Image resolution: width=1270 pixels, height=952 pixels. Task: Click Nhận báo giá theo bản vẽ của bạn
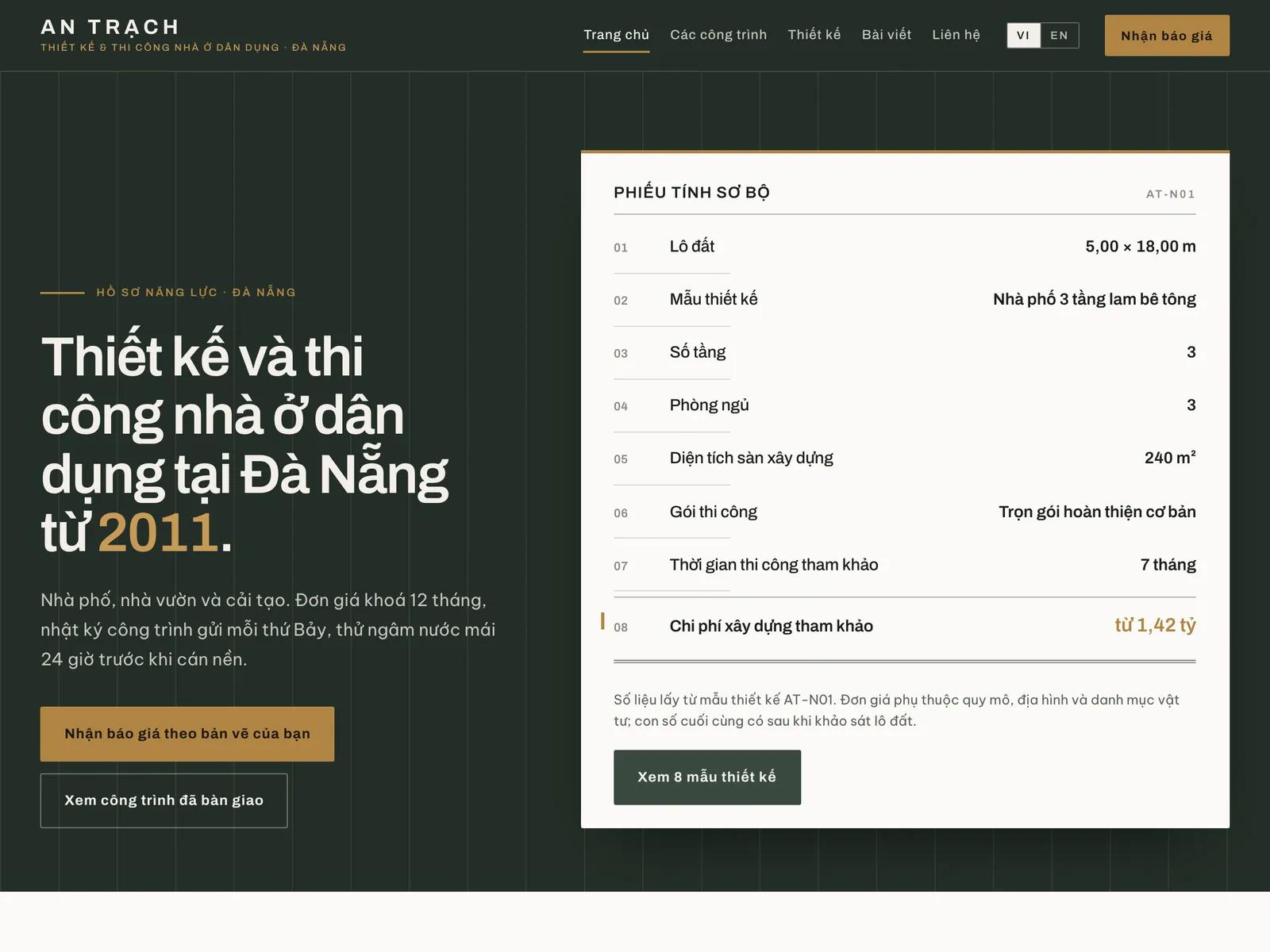(187, 734)
